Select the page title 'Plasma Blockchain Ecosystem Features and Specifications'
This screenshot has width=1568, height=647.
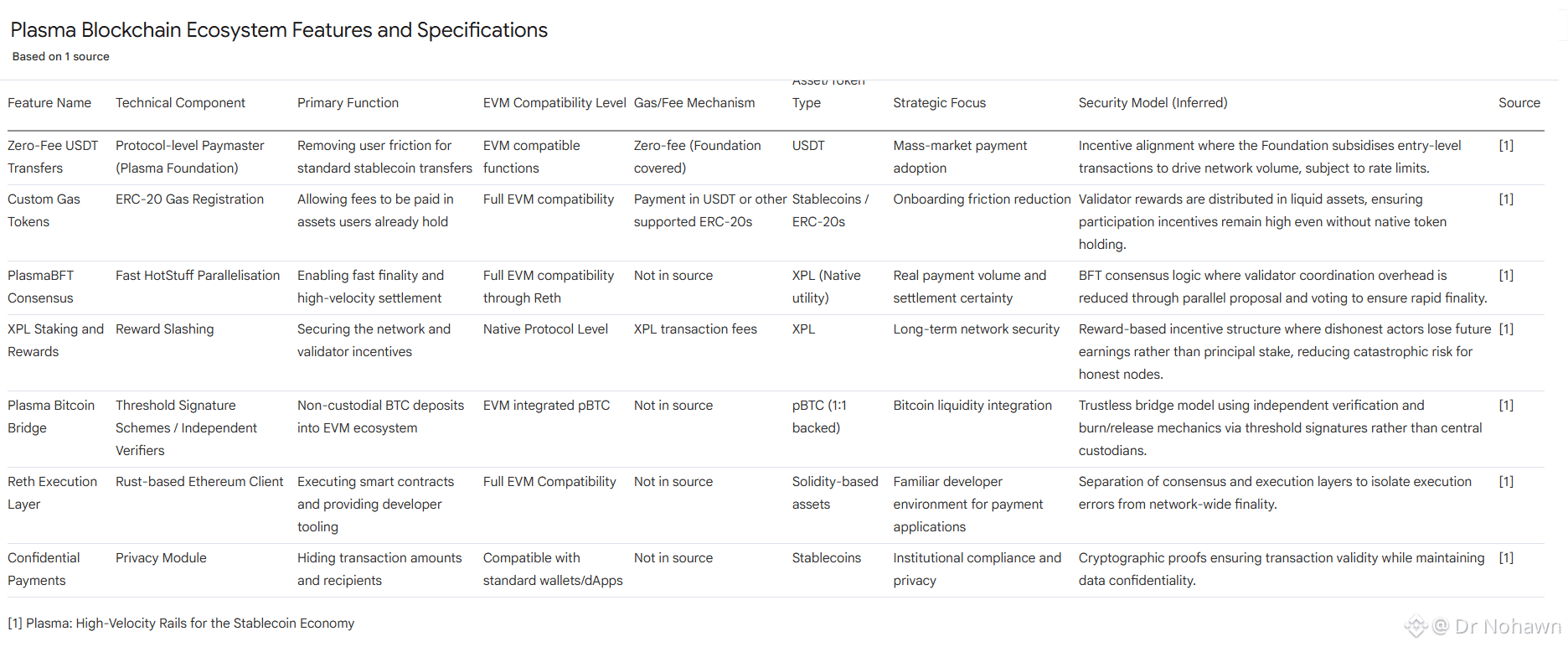(279, 30)
